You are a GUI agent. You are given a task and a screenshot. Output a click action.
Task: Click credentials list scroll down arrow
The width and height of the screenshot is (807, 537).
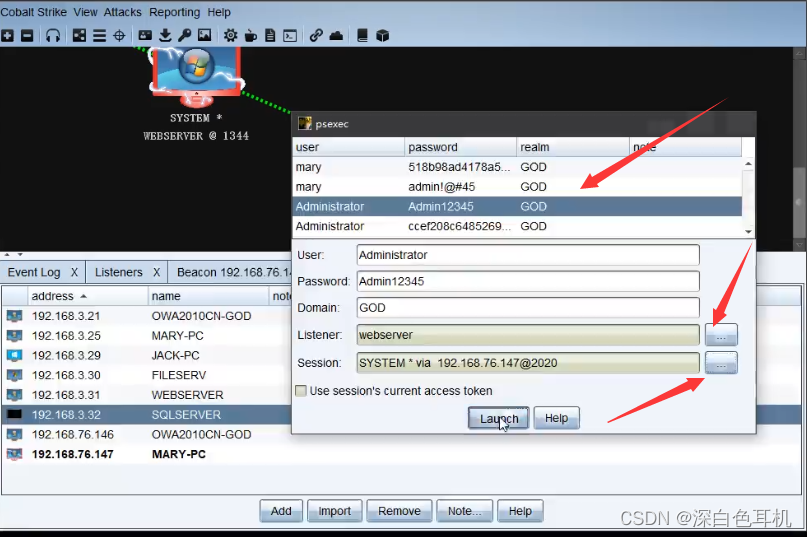[x=748, y=231]
